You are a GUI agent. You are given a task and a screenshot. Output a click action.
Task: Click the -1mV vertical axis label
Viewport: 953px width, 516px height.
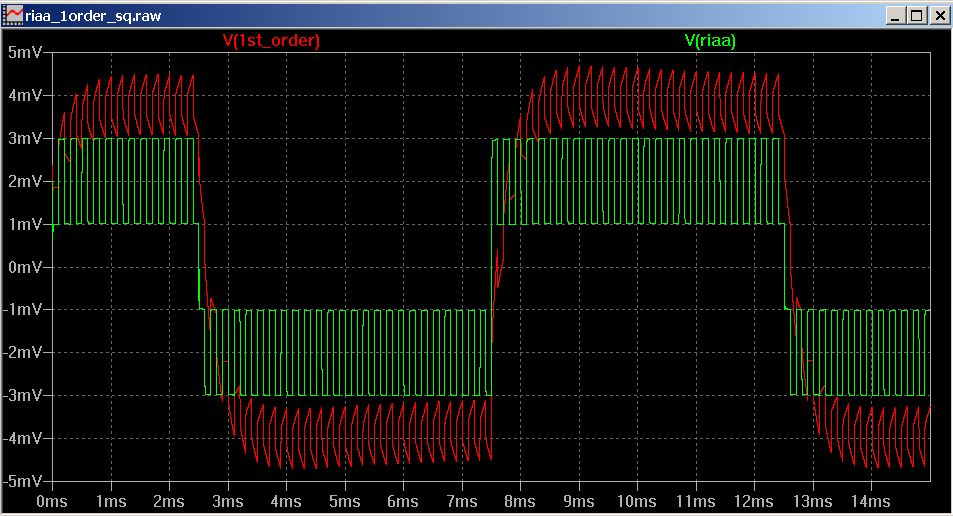coord(23,310)
